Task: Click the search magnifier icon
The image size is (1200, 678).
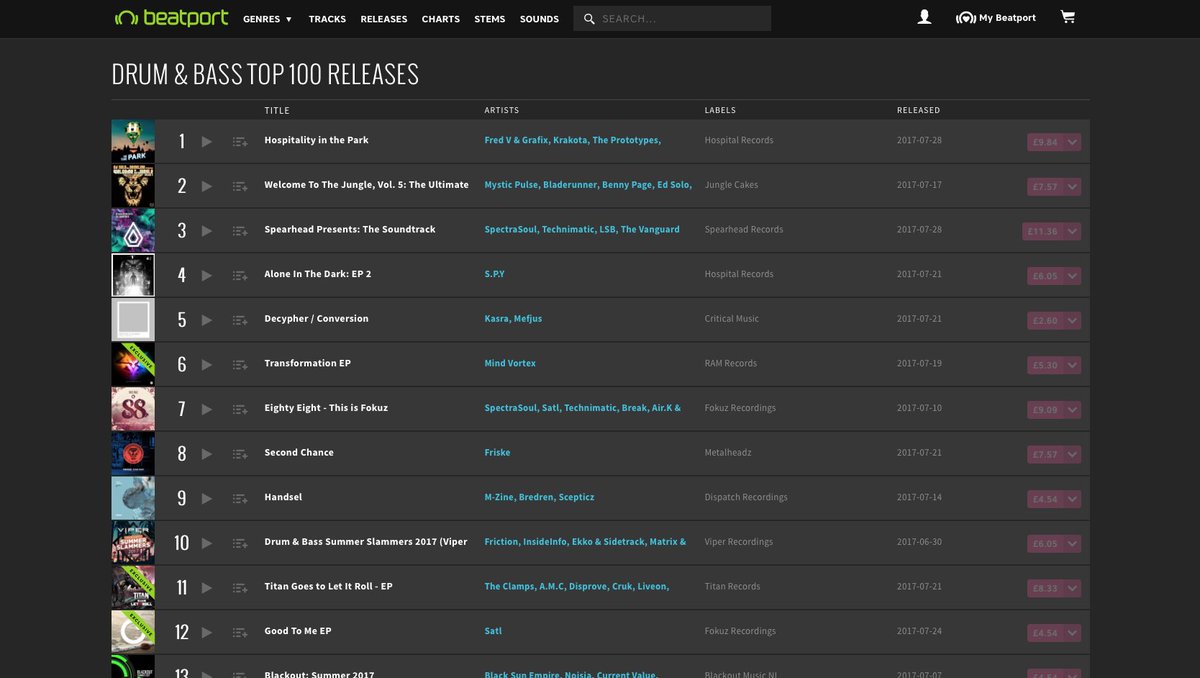Action: pos(589,19)
